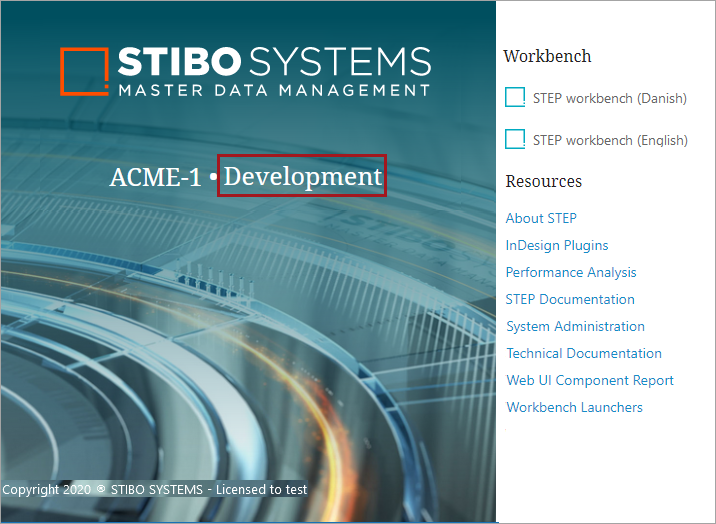Screen dimensions: 716x524
Task: Open InDesign Plugins resource
Action: click(x=557, y=245)
